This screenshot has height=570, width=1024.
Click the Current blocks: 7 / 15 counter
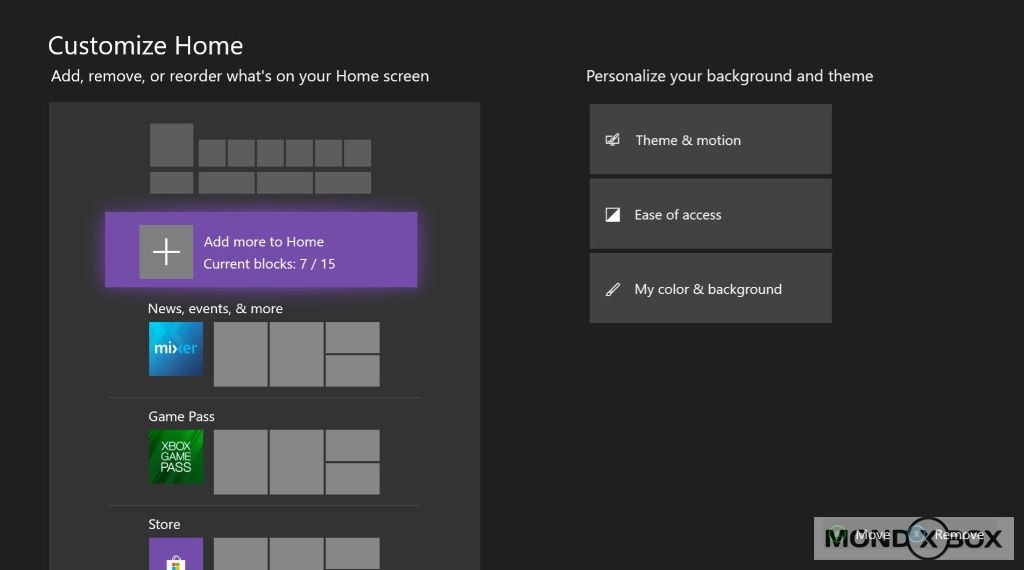[x=269, y=264]
